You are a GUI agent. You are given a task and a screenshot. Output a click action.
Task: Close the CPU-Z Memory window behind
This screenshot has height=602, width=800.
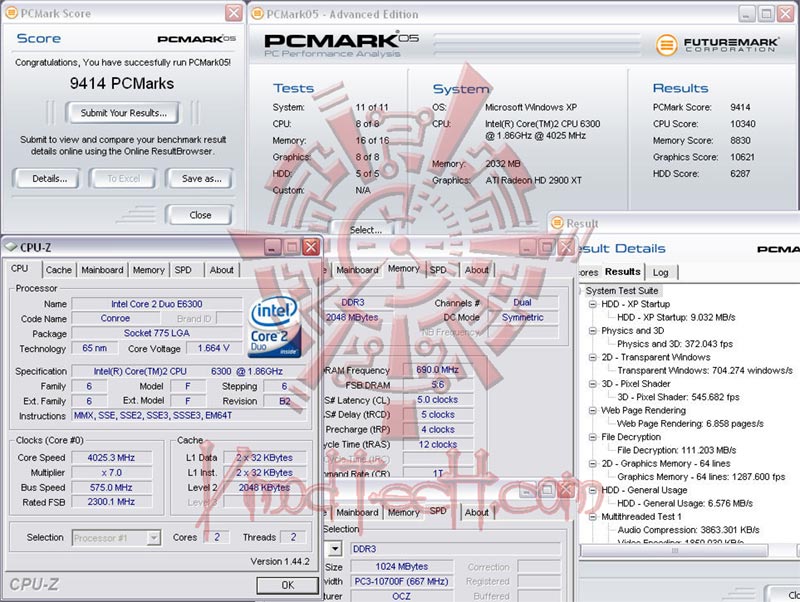[x=565, y=248]
